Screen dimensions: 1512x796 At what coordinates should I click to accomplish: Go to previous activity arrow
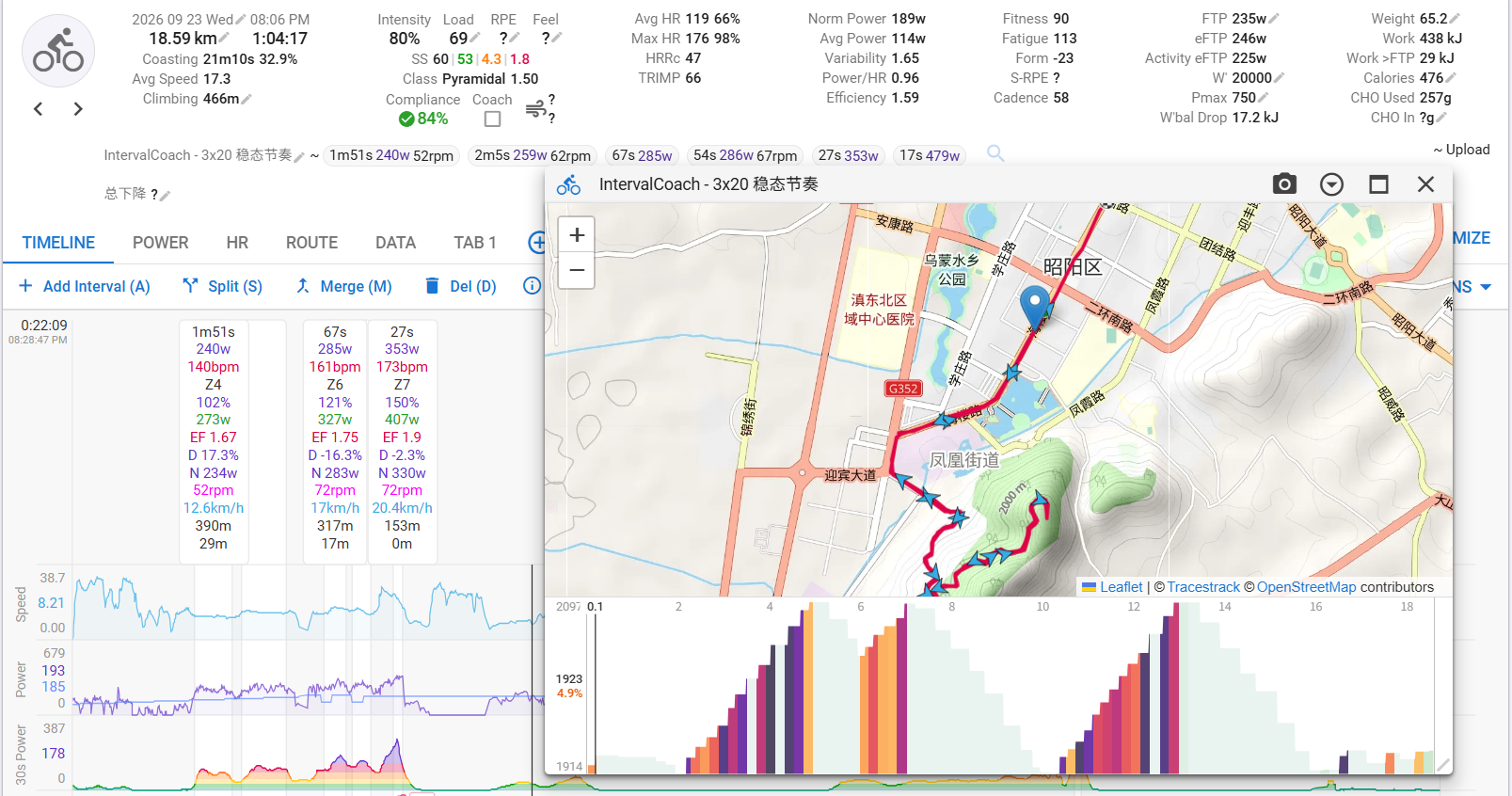(x=39, y=109)
